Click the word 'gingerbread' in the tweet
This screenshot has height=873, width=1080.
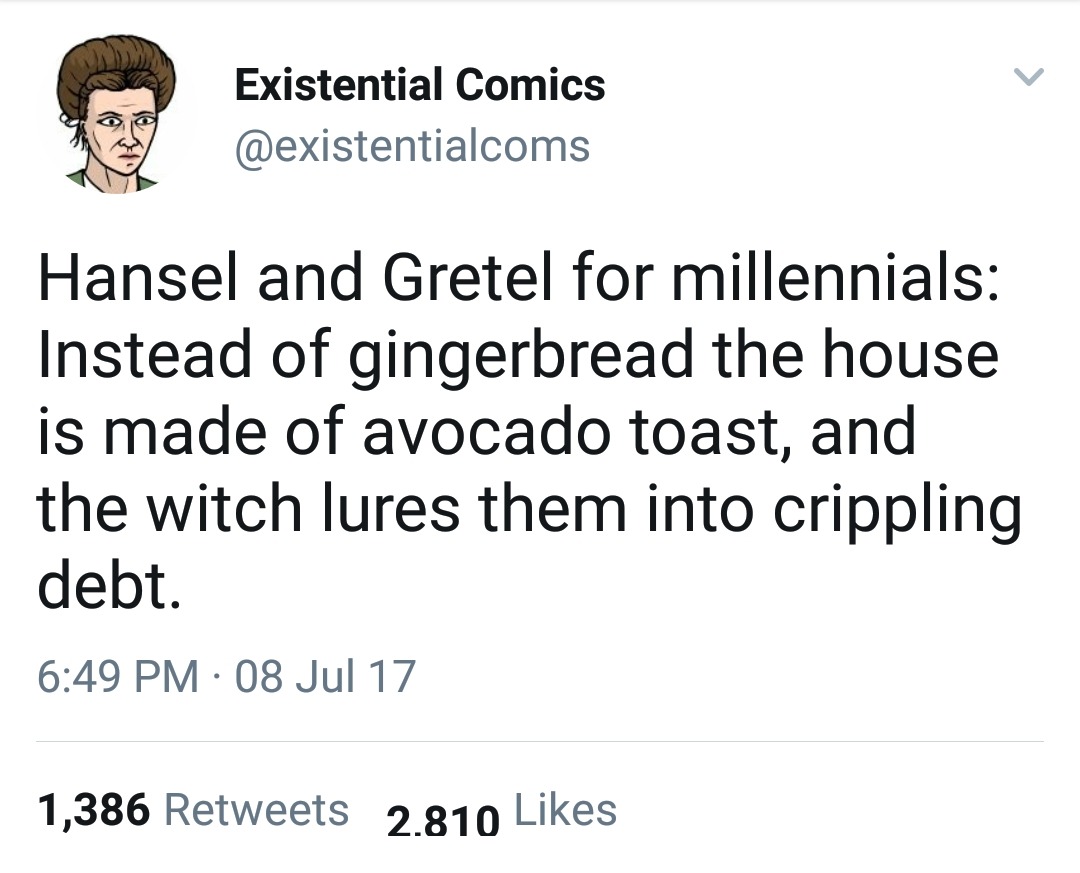tap(521, 356)
